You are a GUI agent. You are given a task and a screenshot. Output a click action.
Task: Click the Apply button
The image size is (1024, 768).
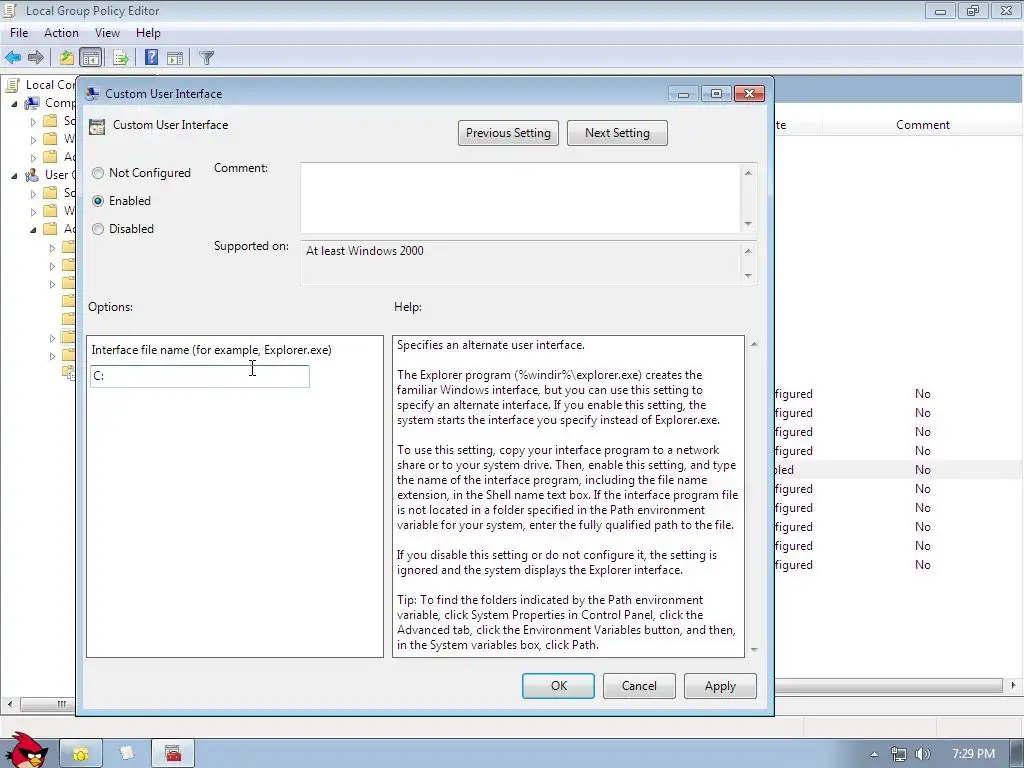pos(720,686)
